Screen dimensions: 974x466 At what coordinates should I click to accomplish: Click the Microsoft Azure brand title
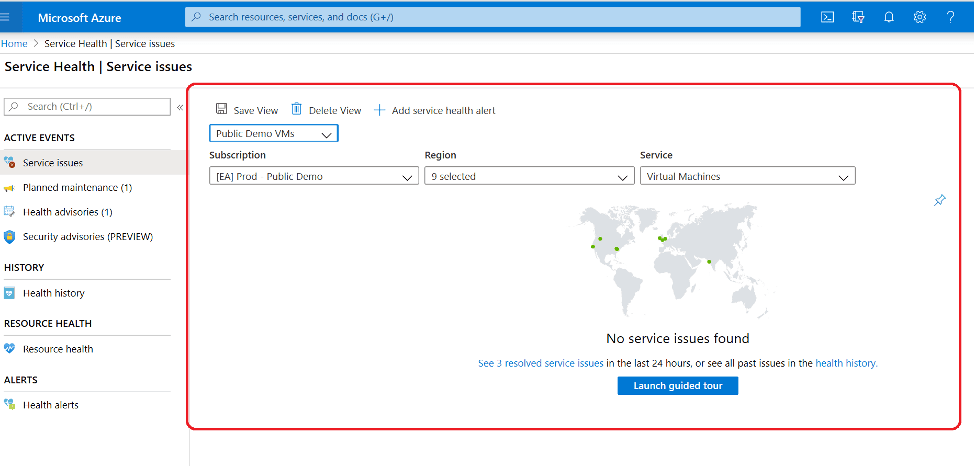pos(80,17)
